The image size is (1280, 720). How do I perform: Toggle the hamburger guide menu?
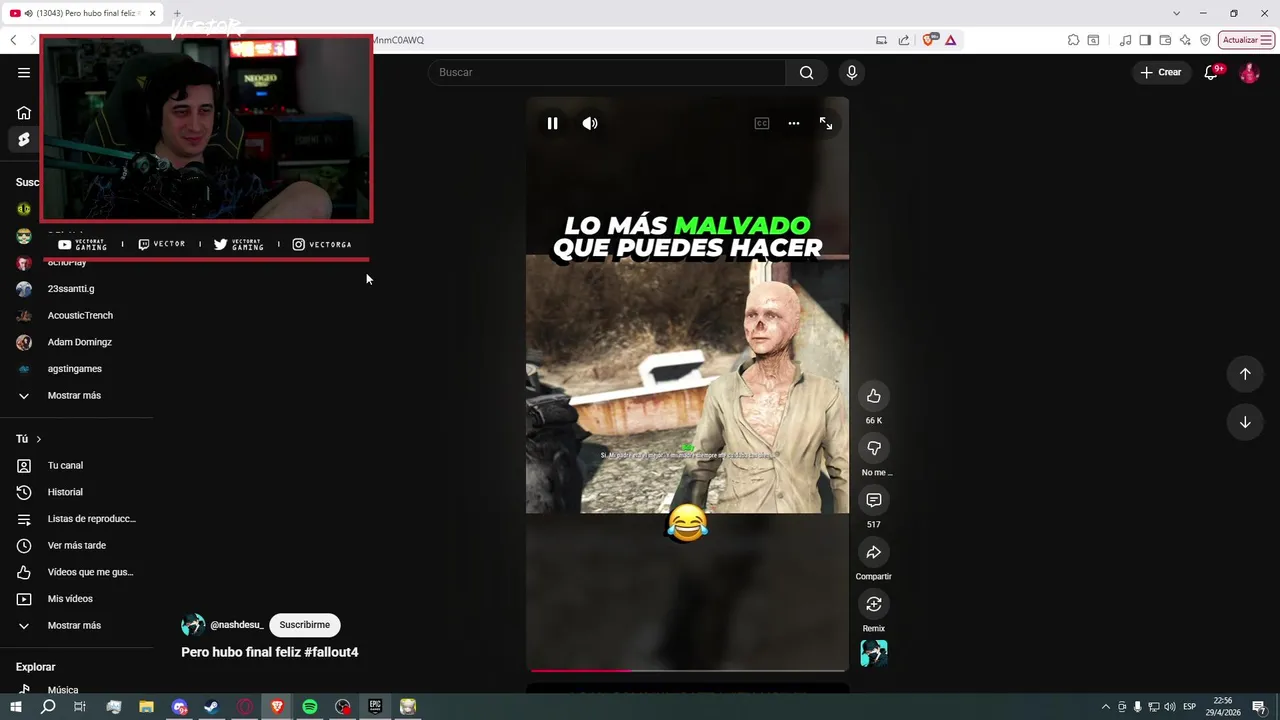click(x=24, y=72)
